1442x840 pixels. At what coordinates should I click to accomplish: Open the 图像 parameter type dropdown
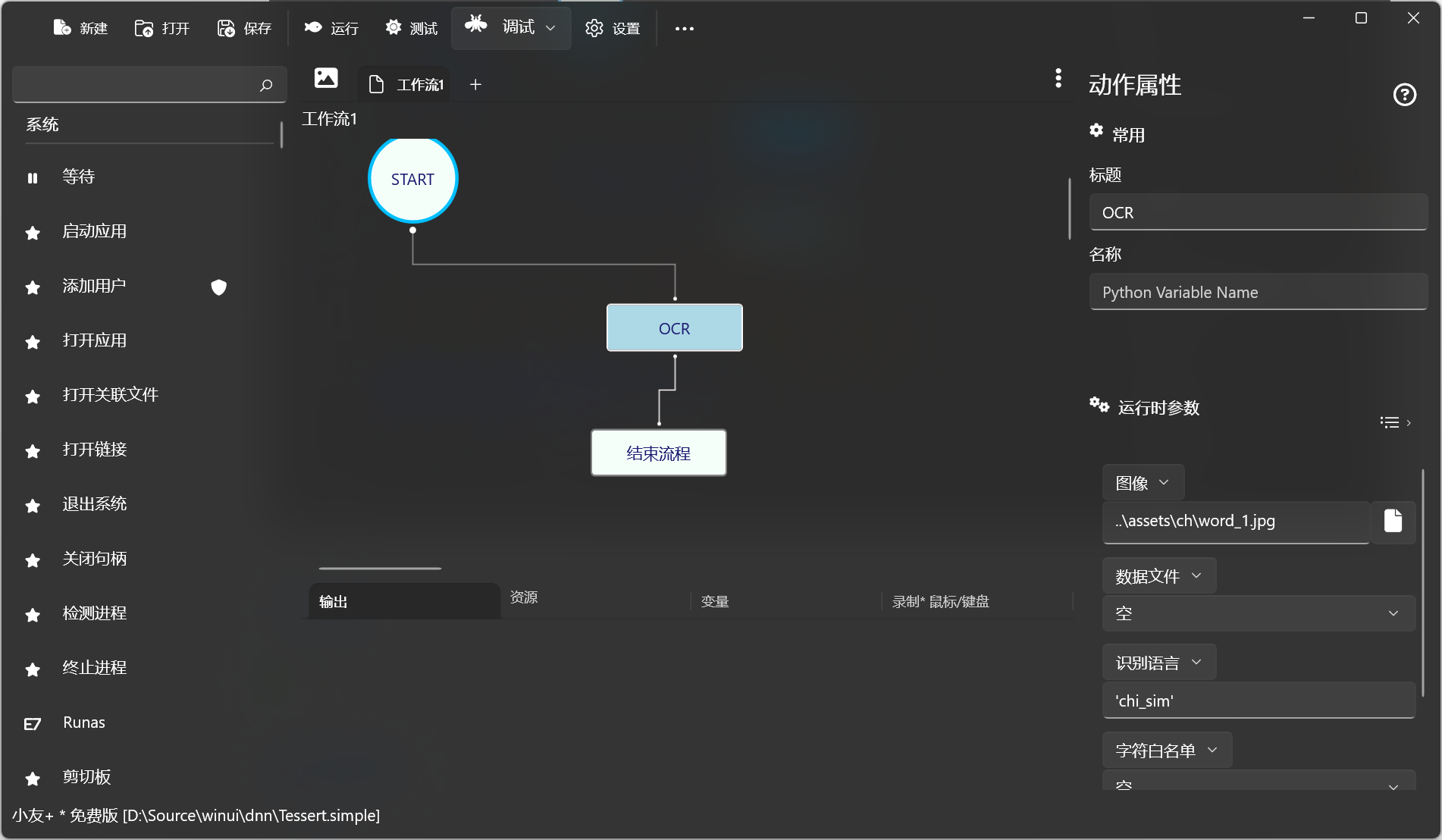click(x=1143, y=483)
